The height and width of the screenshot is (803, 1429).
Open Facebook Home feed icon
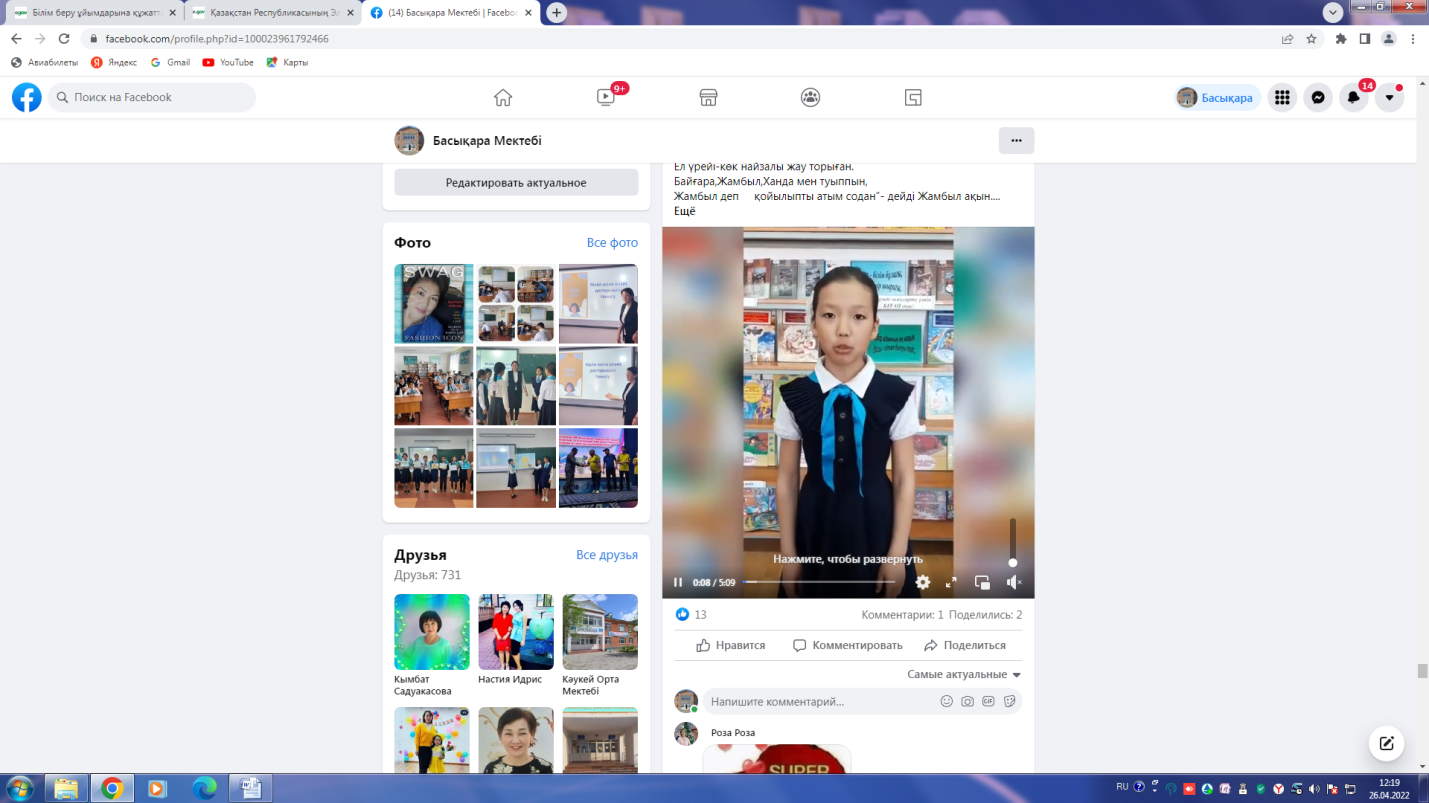tap(503, 97)
